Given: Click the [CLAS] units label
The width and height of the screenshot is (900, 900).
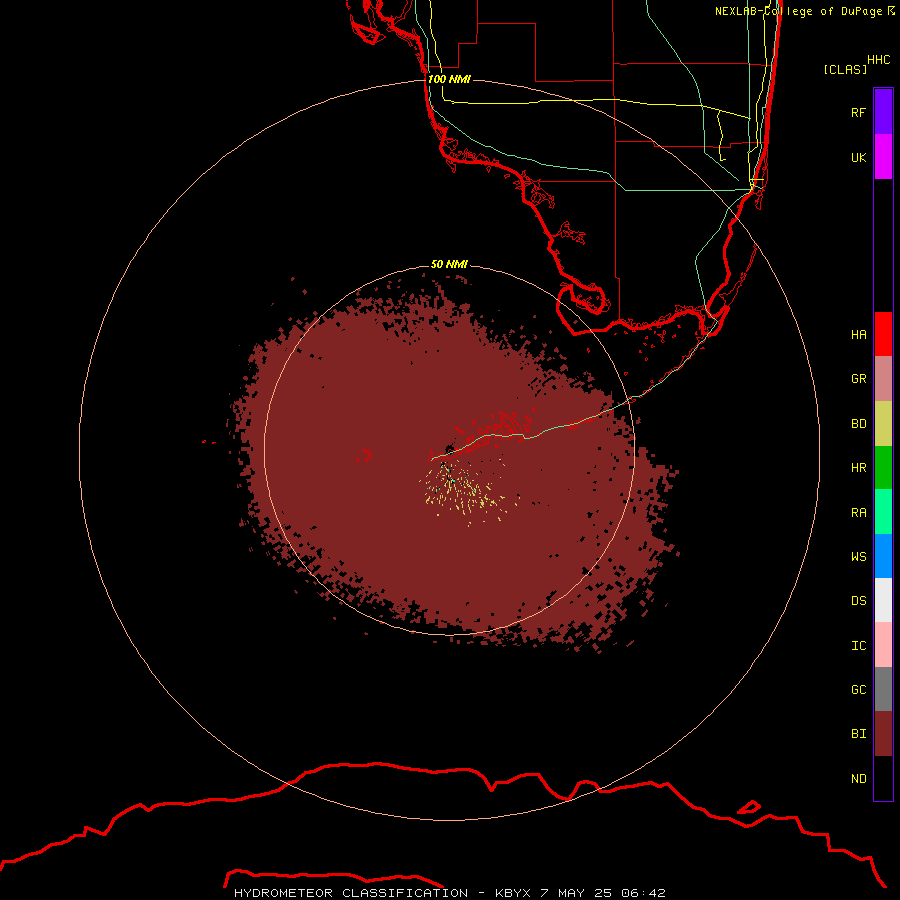Looking at the screenshot, I should coord(845,69).
